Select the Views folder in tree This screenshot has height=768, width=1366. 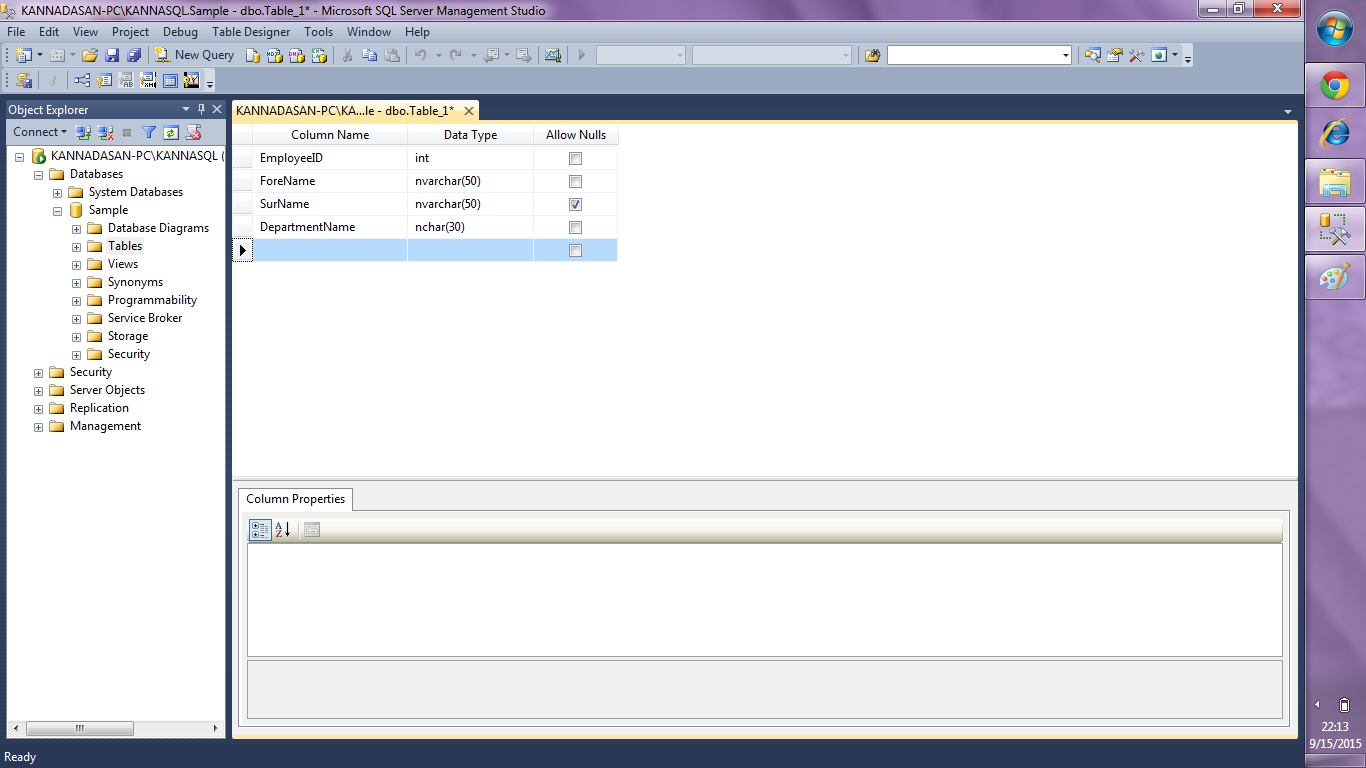click(123, 264)
